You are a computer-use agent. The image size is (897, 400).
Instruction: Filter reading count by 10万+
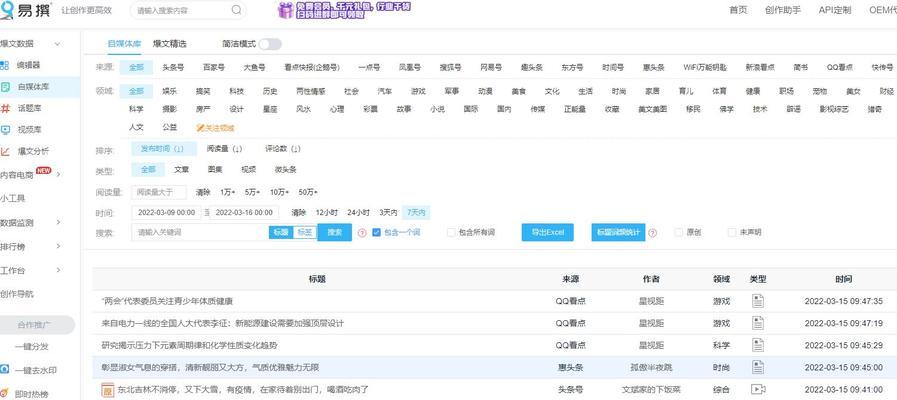pos(279,192)
